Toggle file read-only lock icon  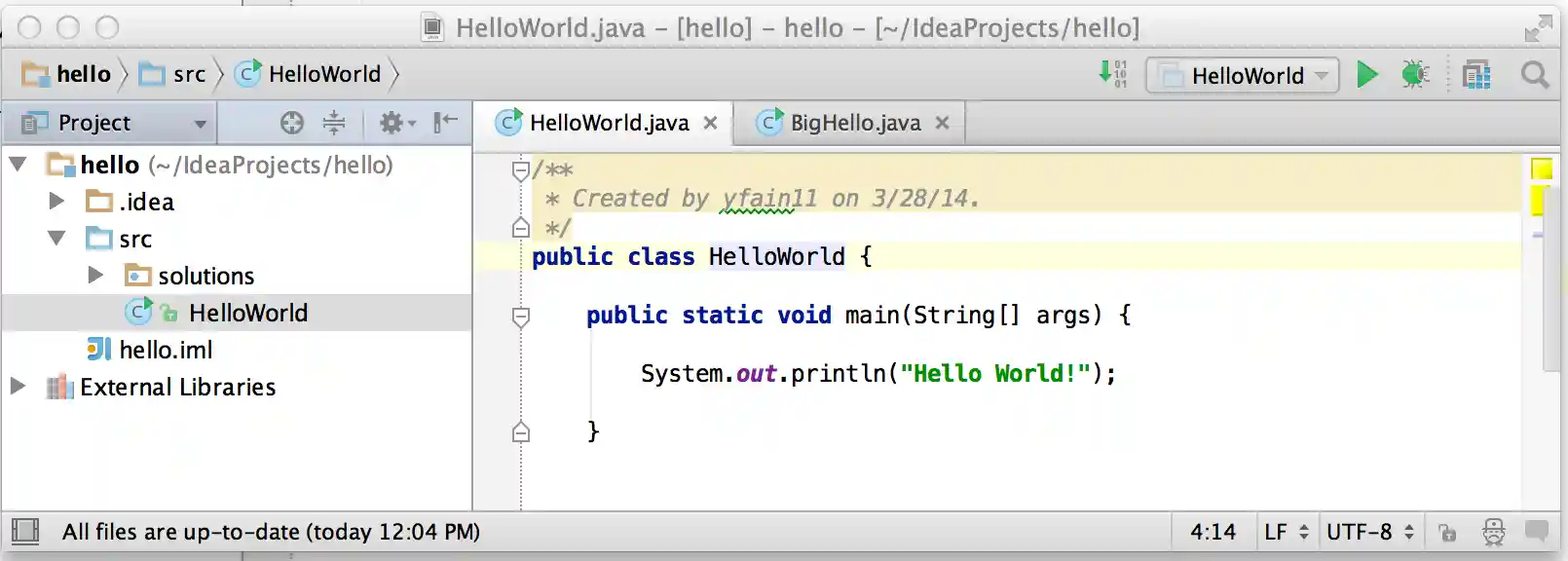(1447, 533)
